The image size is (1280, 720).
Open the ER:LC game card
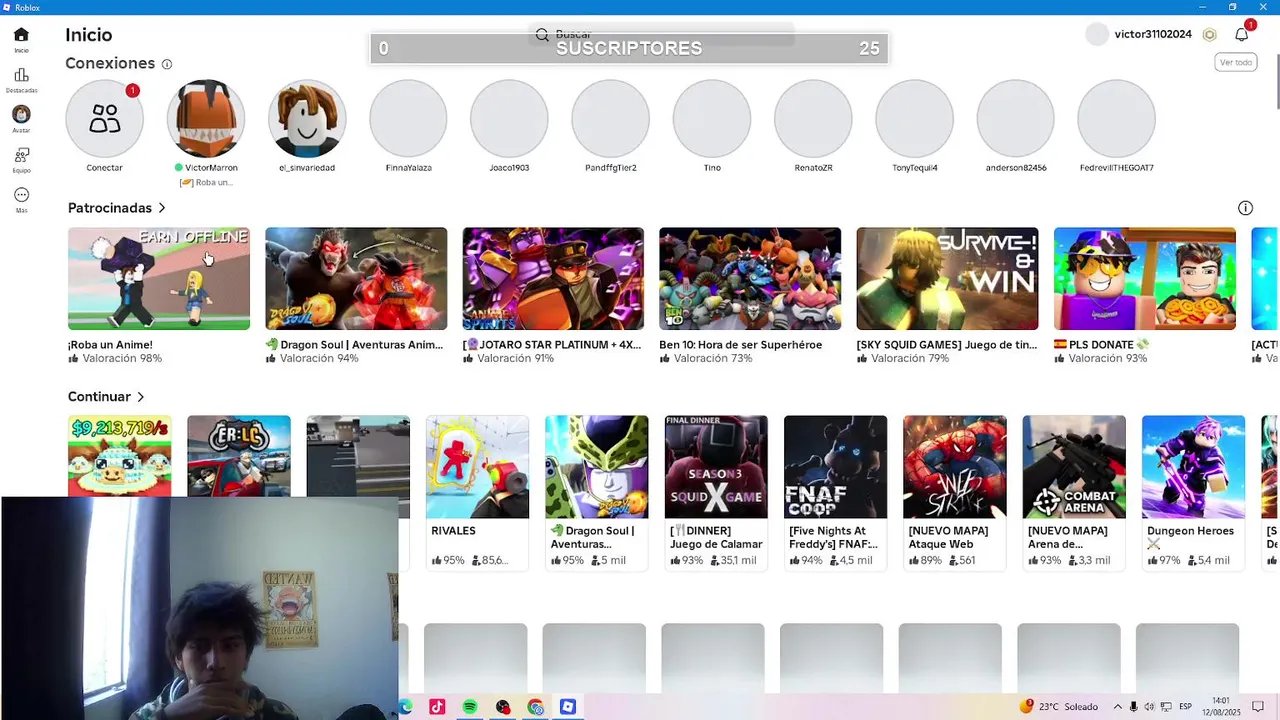(239, 456)
